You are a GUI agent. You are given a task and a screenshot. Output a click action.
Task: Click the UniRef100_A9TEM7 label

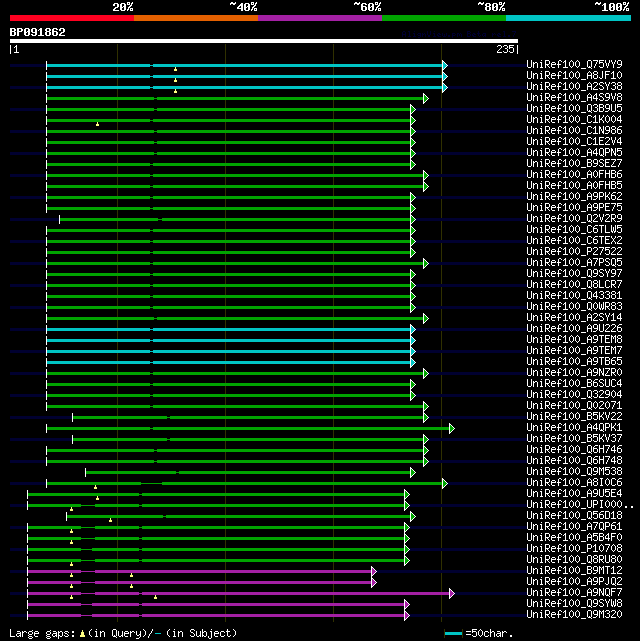tap(574, 351)
